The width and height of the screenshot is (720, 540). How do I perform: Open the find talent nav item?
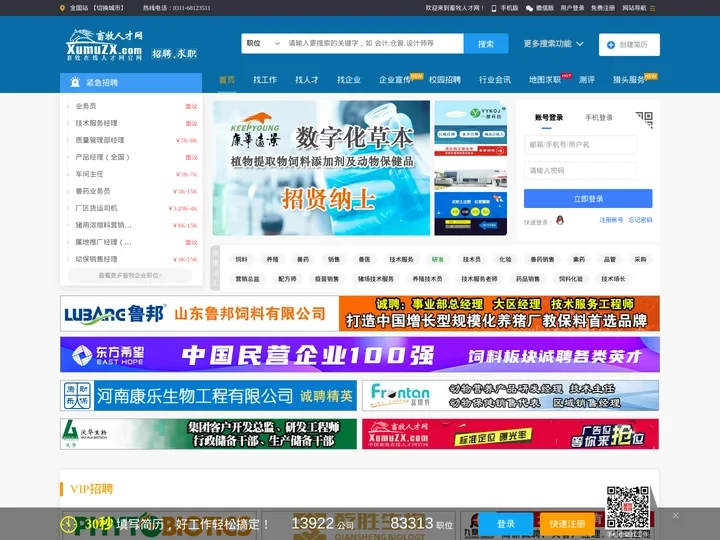click(x=307, y=80)
